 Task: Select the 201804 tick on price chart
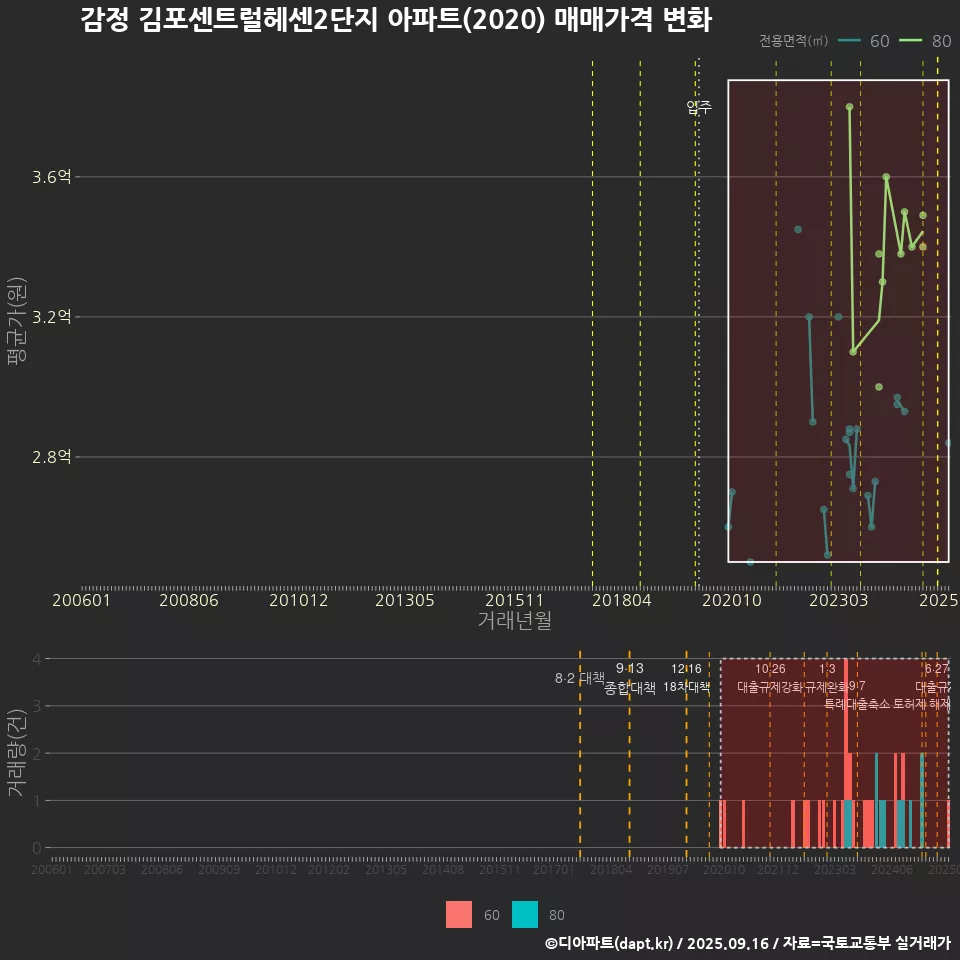point(621,601)
